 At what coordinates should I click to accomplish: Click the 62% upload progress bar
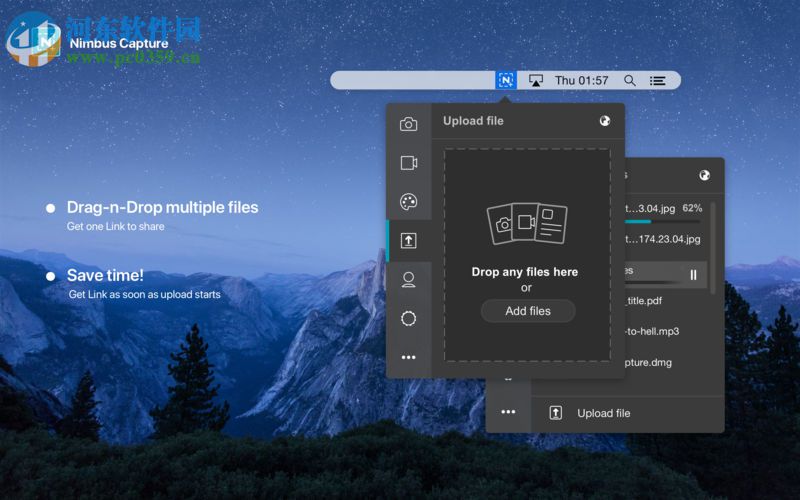tap(663, 221)
